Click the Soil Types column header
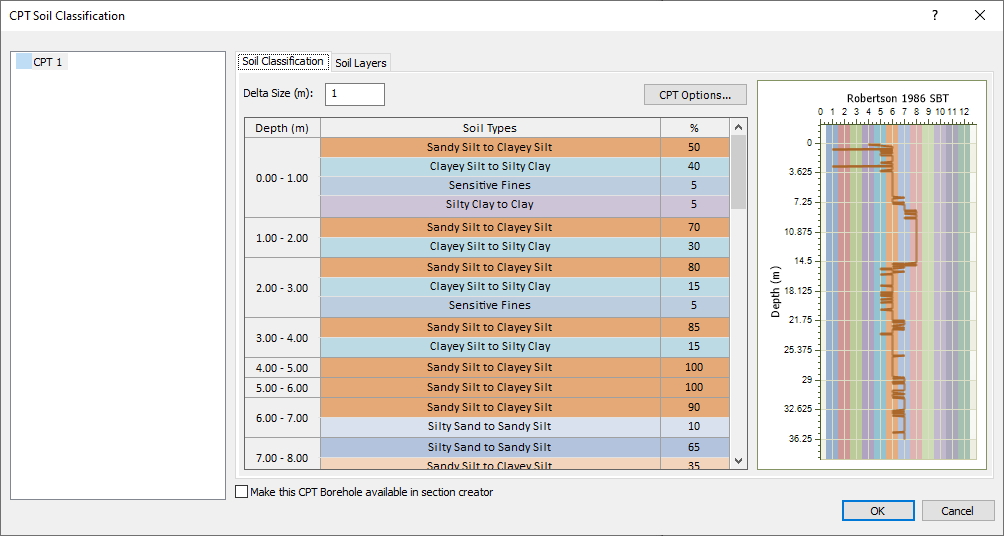 pyautogui.click(x=490, y=128)
